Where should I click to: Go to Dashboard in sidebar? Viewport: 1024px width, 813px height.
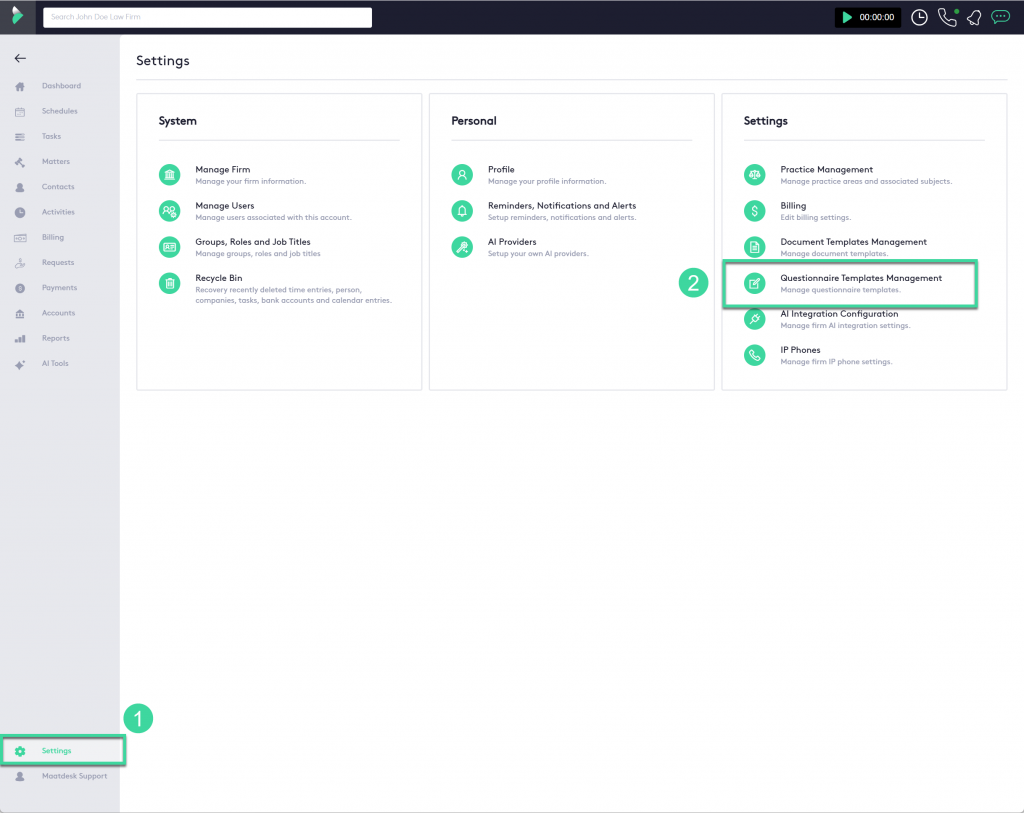click(61, 86)
